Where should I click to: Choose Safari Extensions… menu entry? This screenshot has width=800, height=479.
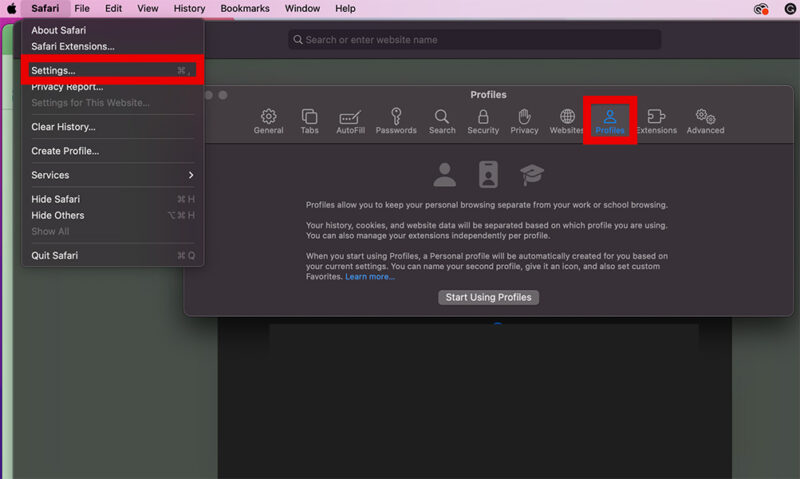(112, 46)
